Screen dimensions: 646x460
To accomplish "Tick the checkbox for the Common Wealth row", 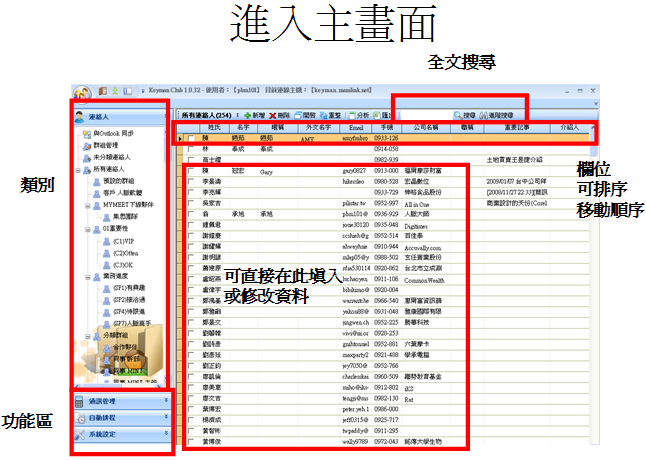I will 191,280.
